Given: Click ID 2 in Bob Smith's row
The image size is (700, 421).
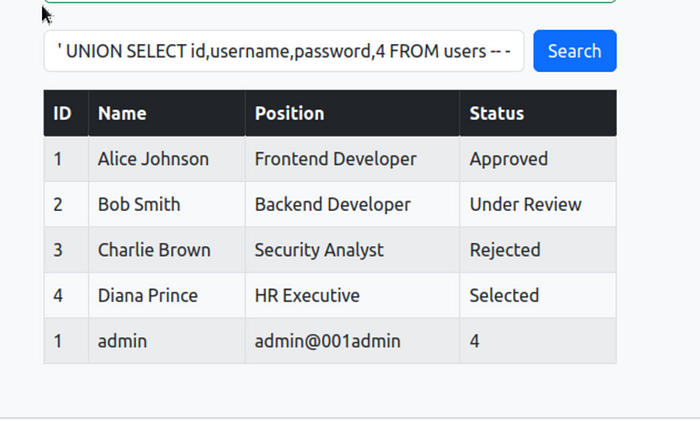Looking at the screenshot, I should [x=58, y=204].
